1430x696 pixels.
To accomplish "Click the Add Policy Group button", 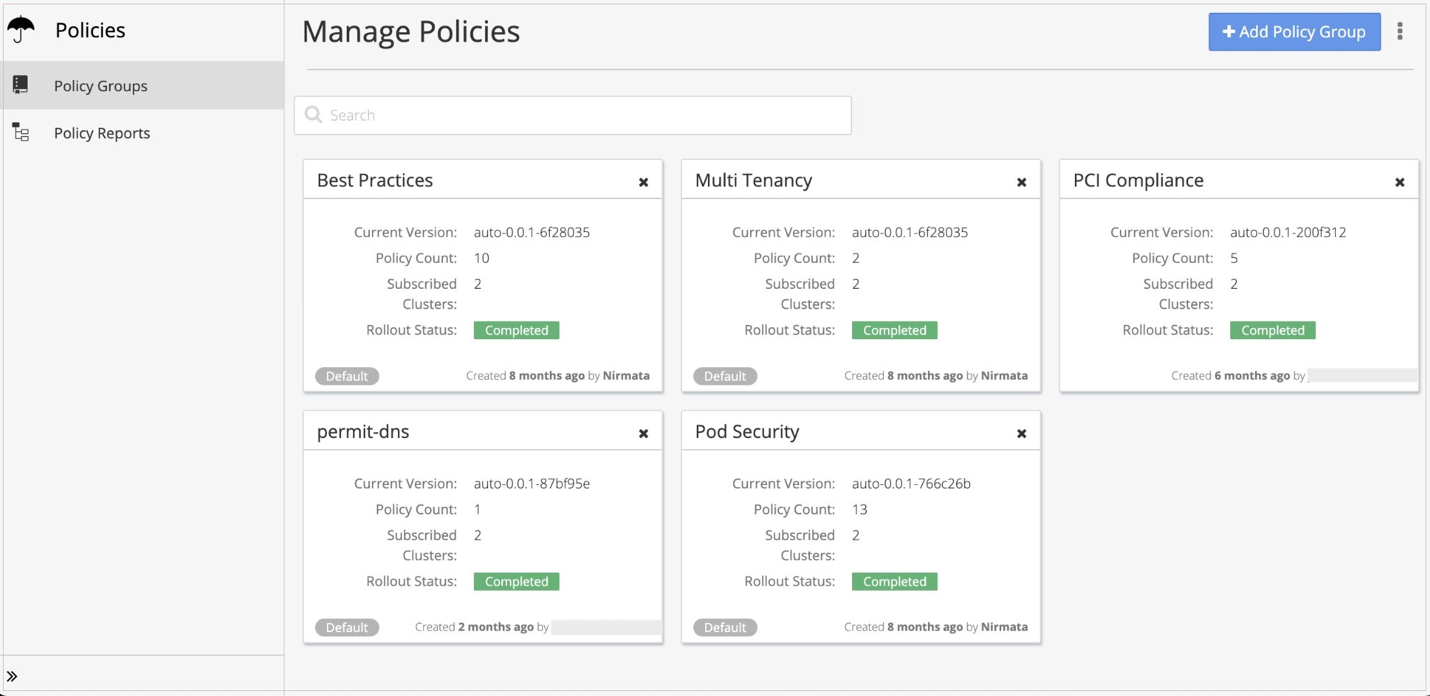I will click(x=1294, y=32).
